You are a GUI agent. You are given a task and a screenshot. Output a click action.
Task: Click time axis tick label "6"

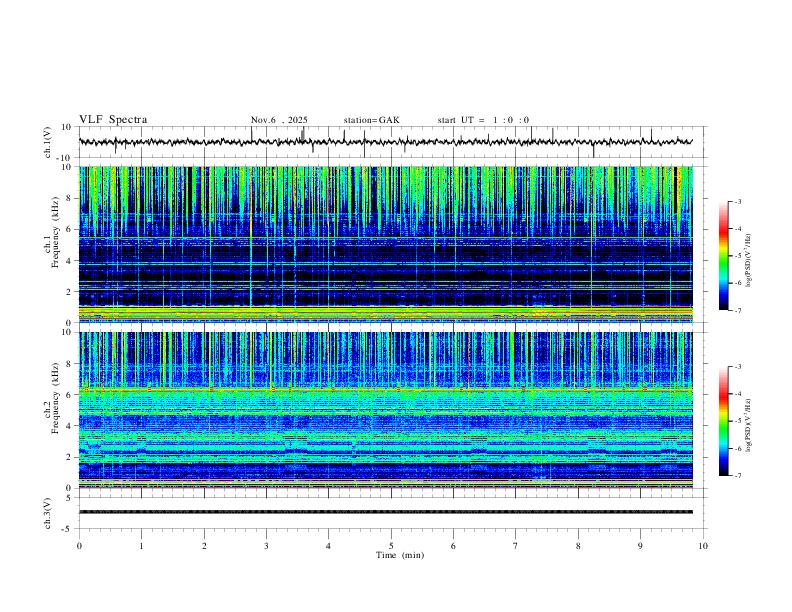pos(453,546)
